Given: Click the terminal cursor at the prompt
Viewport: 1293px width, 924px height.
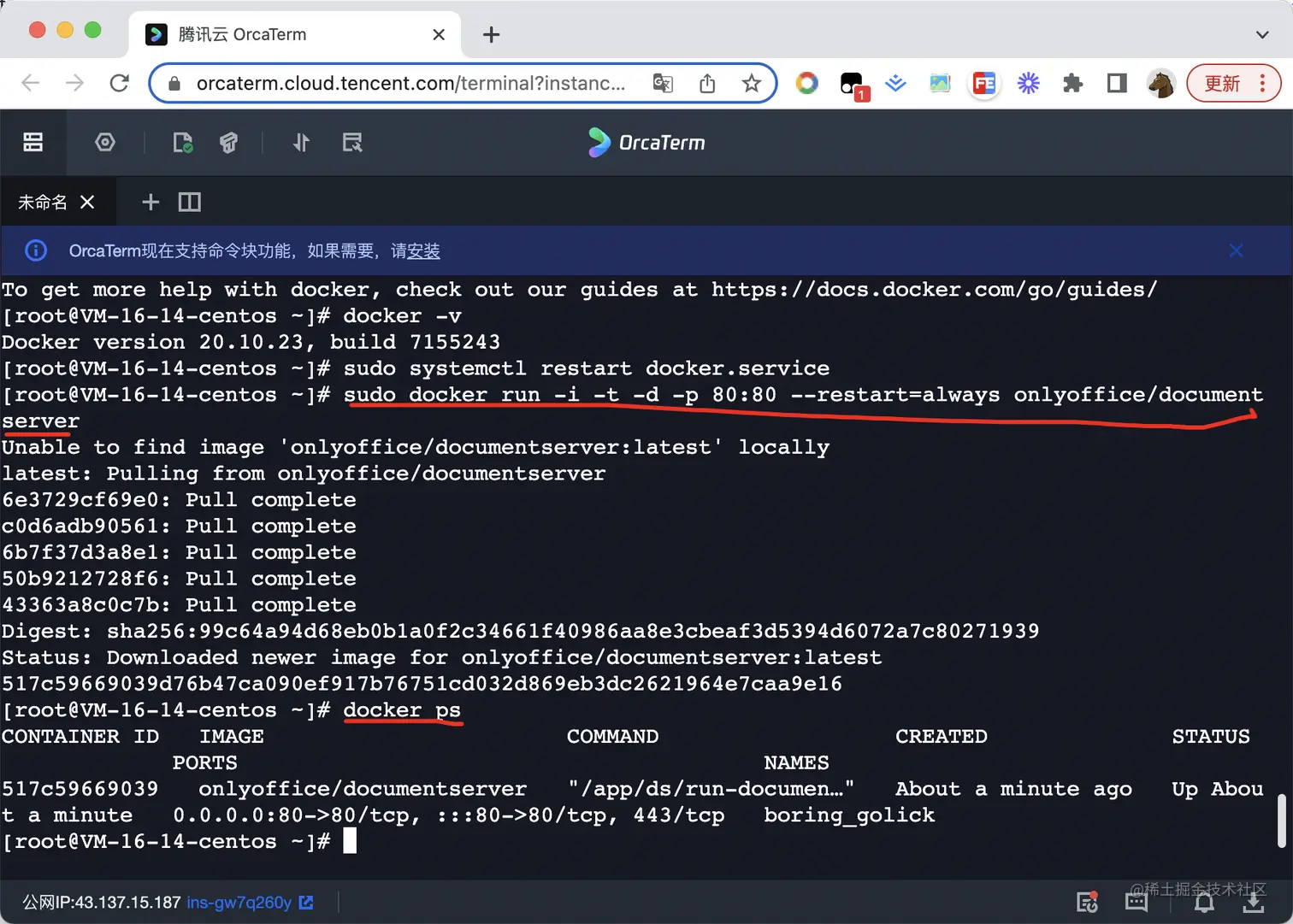Looking at the screenshot, I should (350, 841).
